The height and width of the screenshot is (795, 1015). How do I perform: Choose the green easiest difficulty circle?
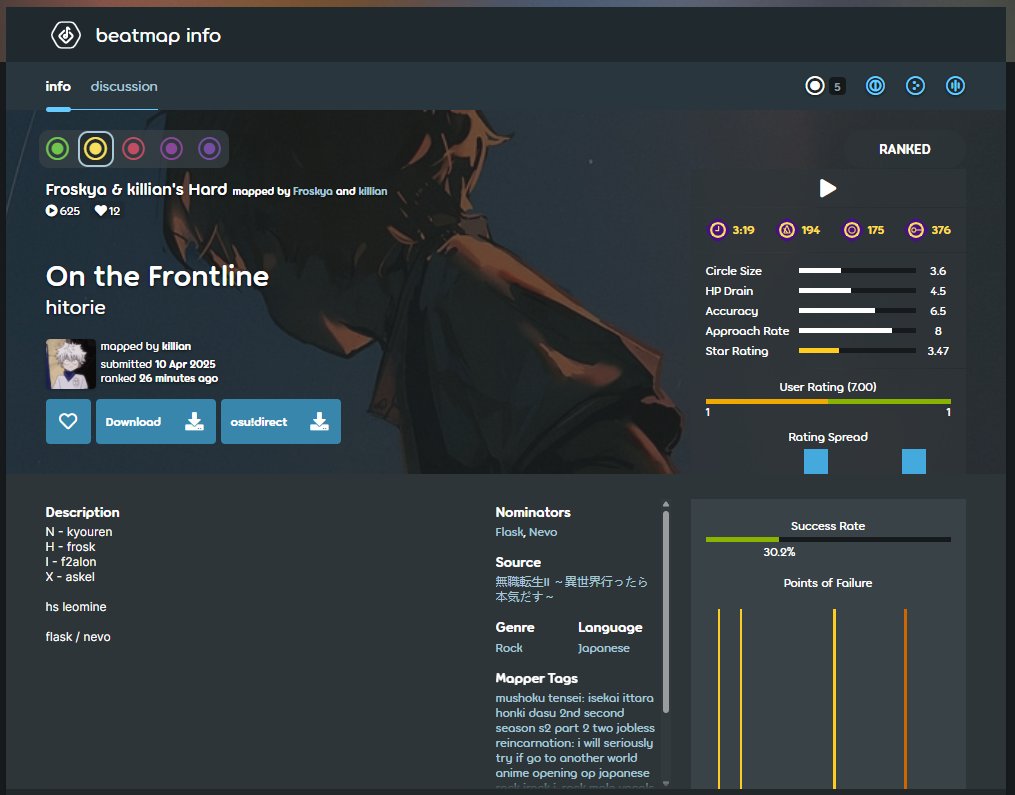point(58,149)
